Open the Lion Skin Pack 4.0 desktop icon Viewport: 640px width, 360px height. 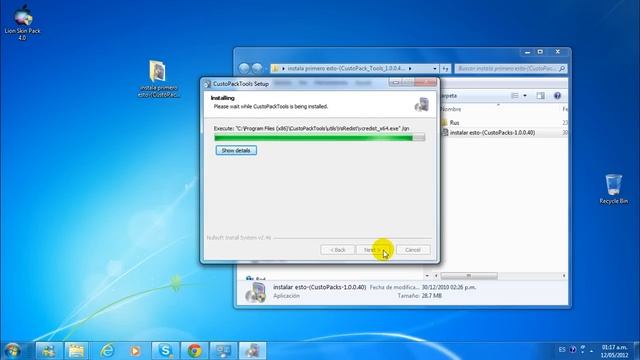pos(22,22)
